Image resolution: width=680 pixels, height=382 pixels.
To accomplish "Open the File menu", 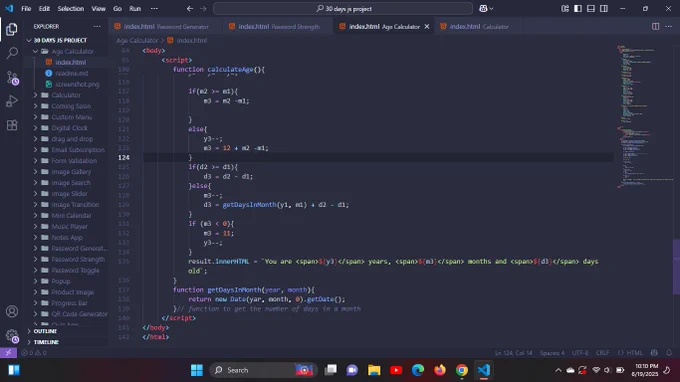I will pos(26,9).
